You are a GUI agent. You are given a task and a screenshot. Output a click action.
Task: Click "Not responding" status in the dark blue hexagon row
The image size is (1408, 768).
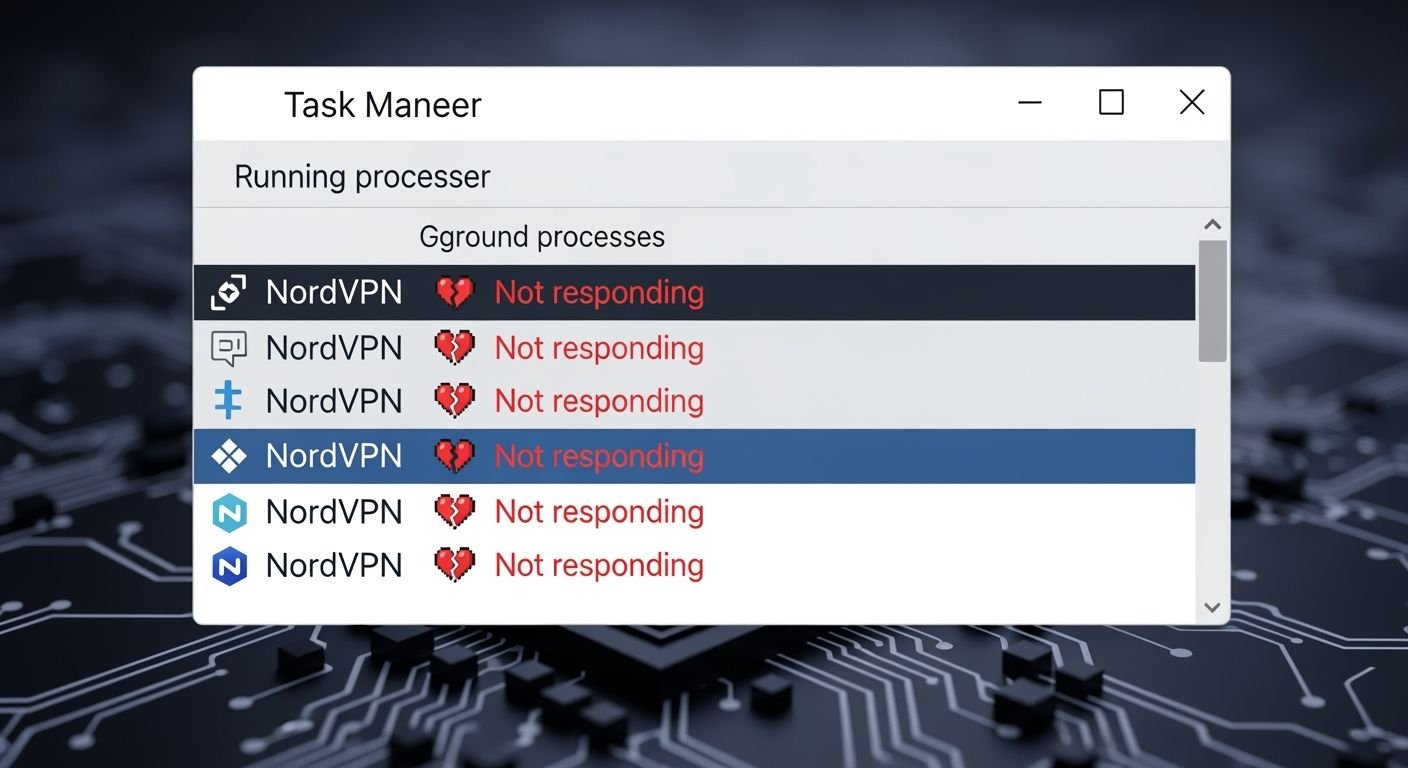click(599, 565)
